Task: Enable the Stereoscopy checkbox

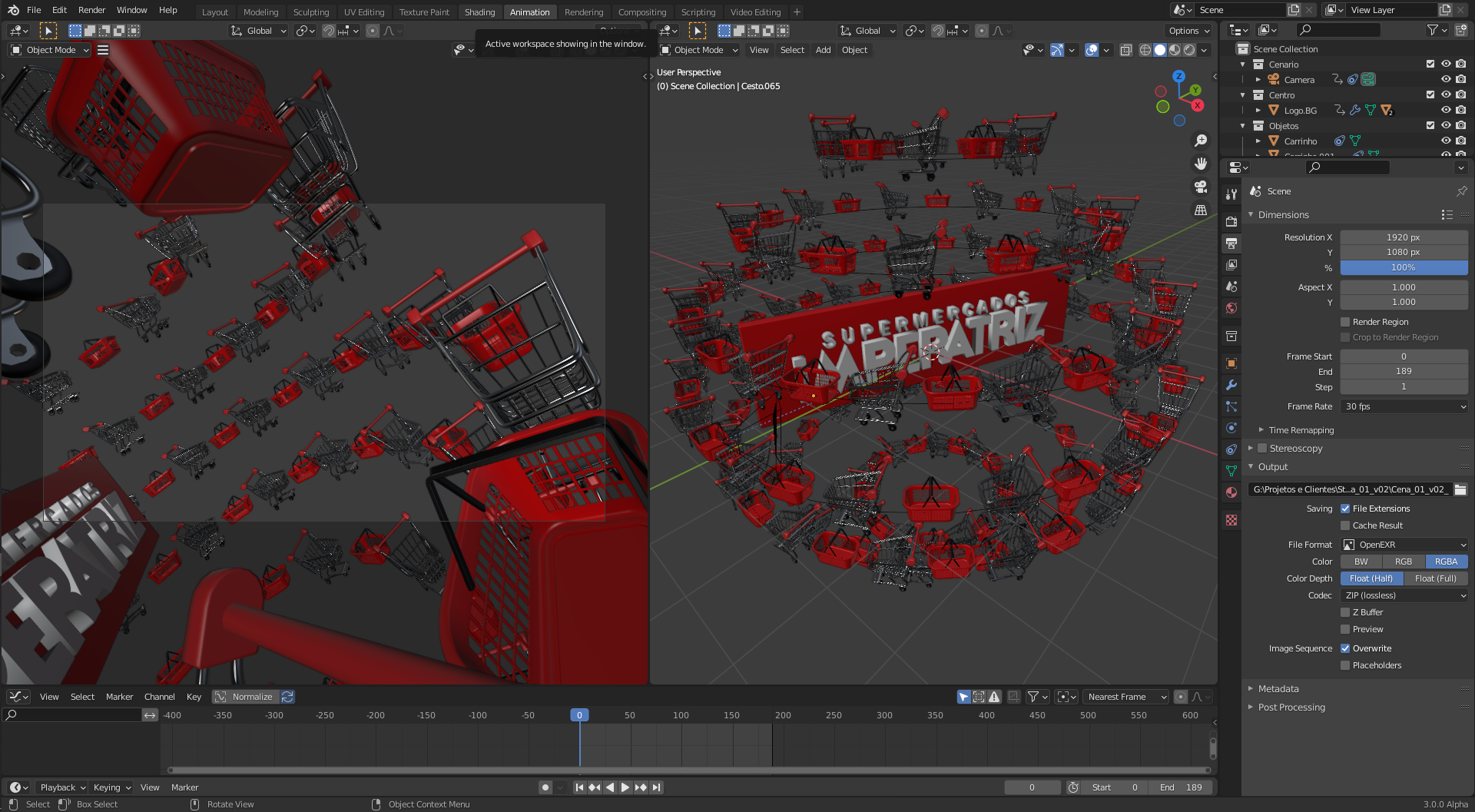Action: (1262, 449)
